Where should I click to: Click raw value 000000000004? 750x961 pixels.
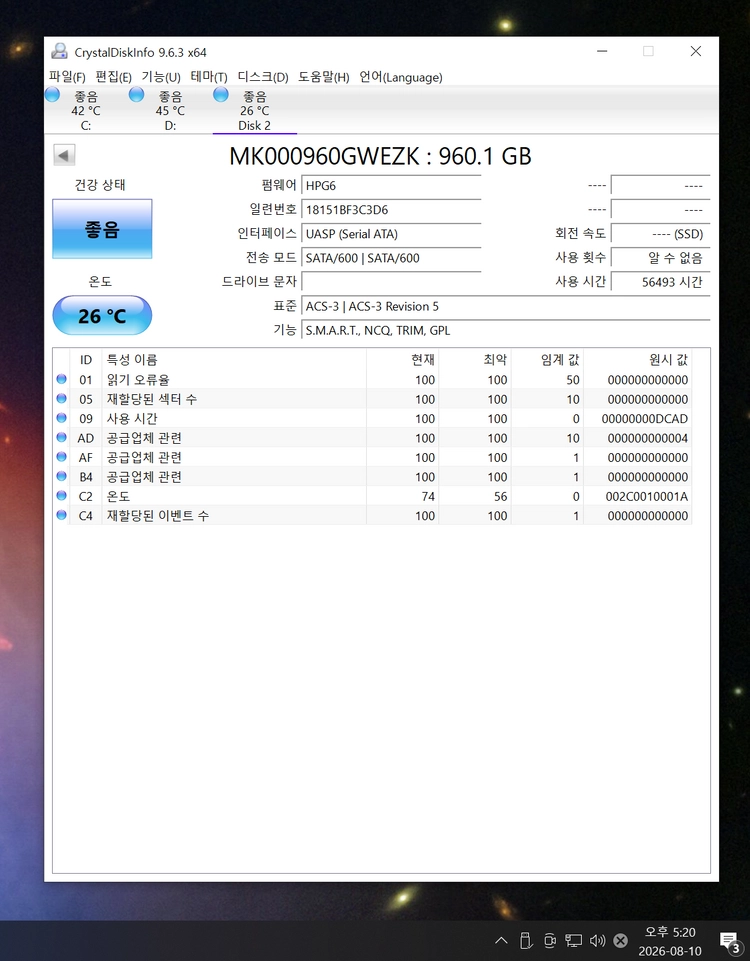pyautogui.click(x=648, y=438)
